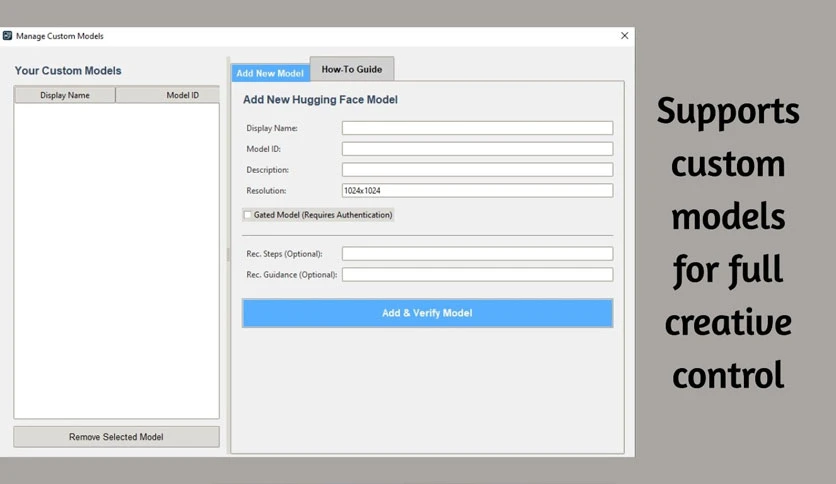Close the Manage Custom Models window
This screenshot has width=836, height=484.
tap(624, 36)
